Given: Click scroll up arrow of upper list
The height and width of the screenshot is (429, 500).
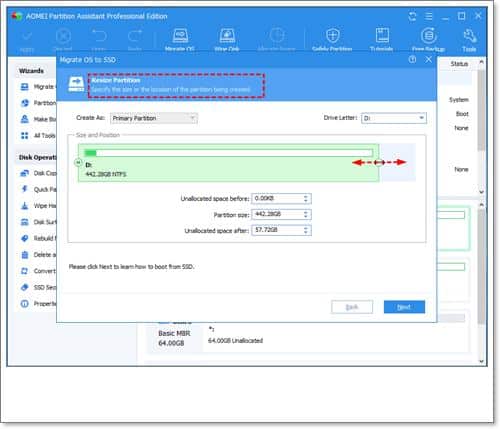Looking at the screenshot, I should (x=481, y=62).
